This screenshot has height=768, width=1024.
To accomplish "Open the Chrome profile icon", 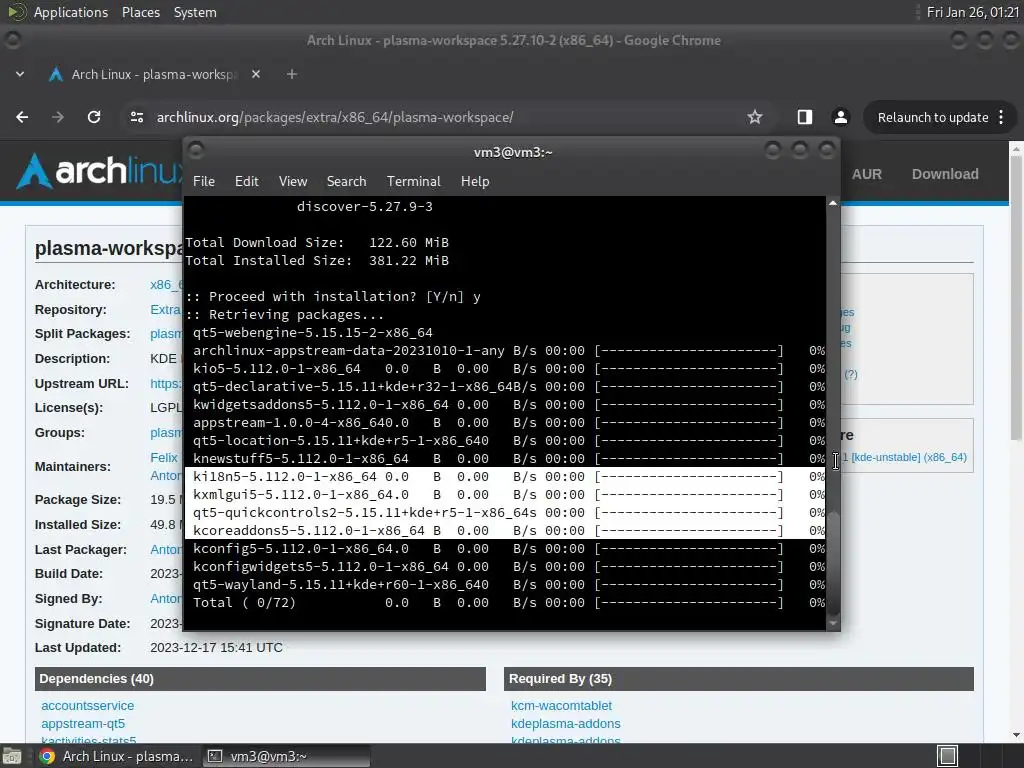I will pyautogui.click(x=840, y=117).
